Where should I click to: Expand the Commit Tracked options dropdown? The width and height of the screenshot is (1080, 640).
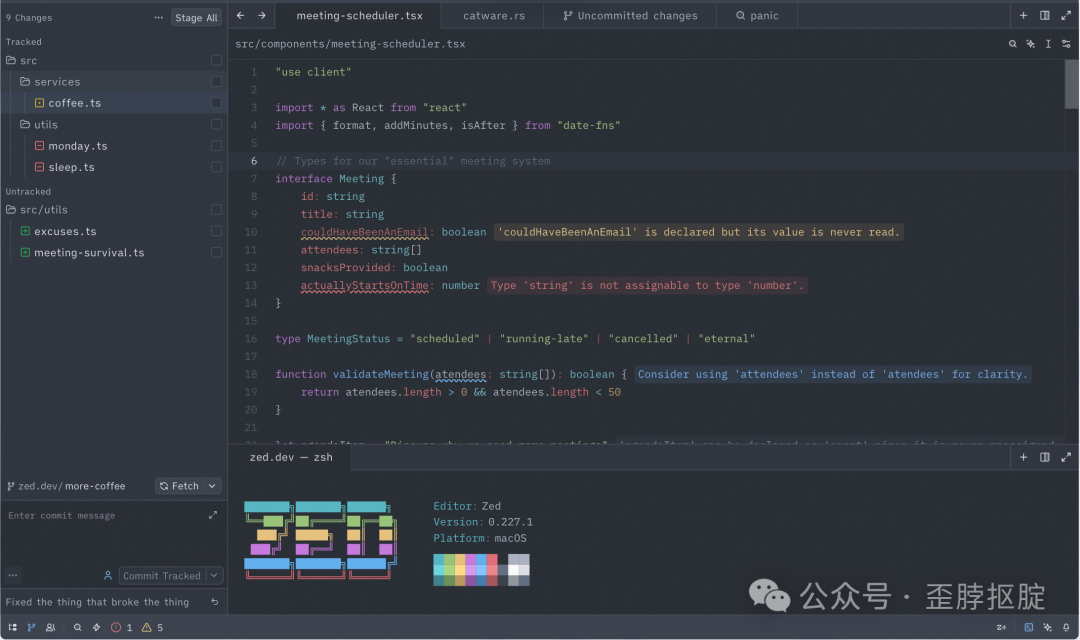214,576
